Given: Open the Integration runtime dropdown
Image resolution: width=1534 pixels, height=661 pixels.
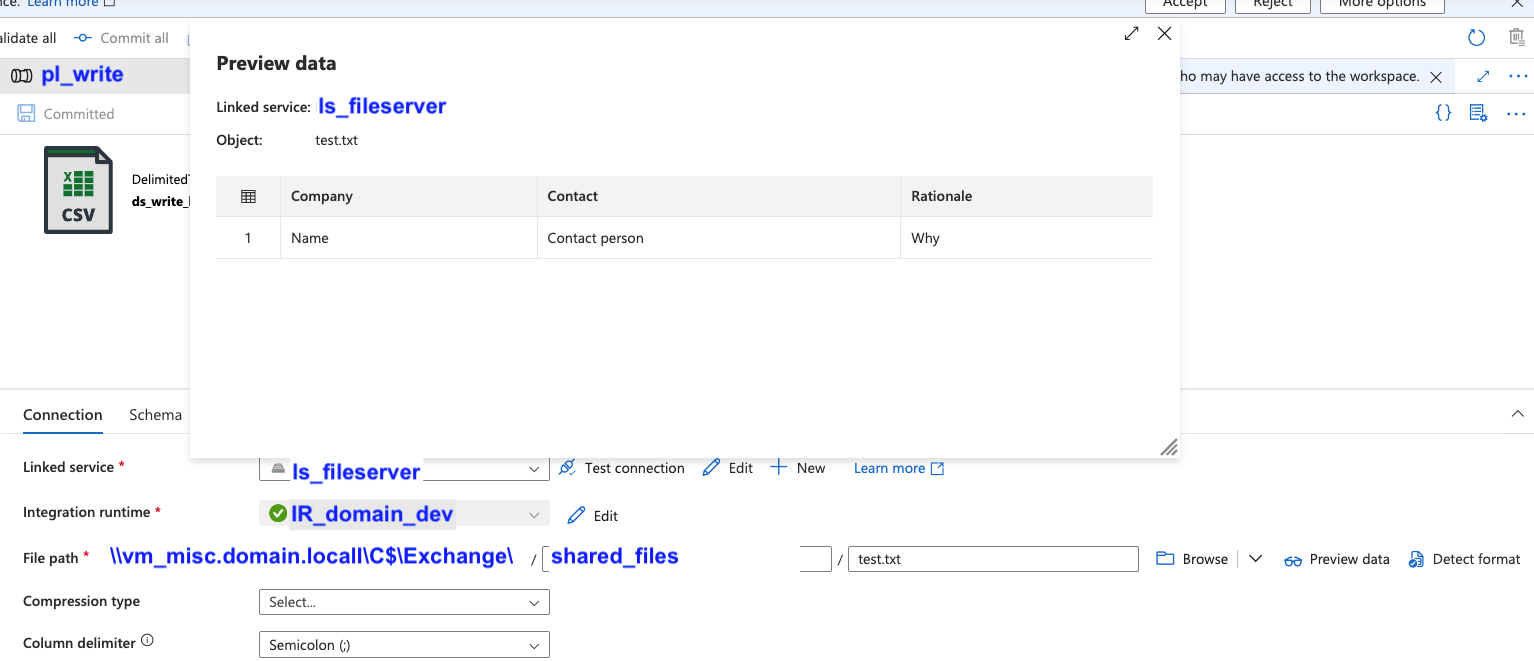Looking at the screenshot, I should [x=404, y=514].
